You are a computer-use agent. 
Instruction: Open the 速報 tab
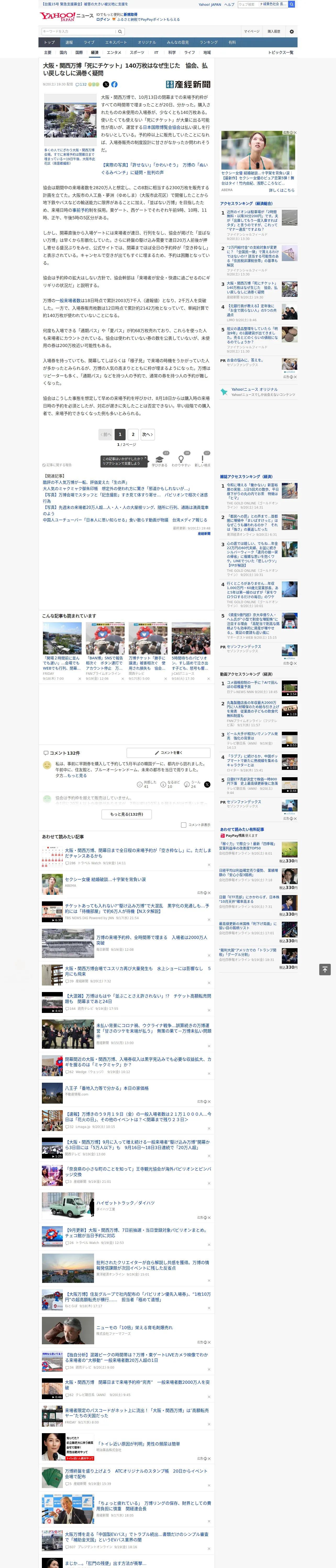pos(69,43)
